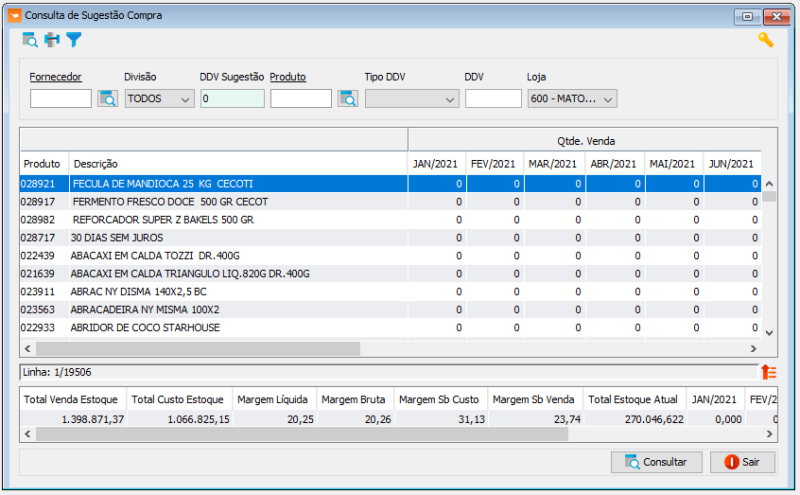This screenshot has height=495, width=800.
Task: Click Margem Bruta column header
Action: click(353, 400)
